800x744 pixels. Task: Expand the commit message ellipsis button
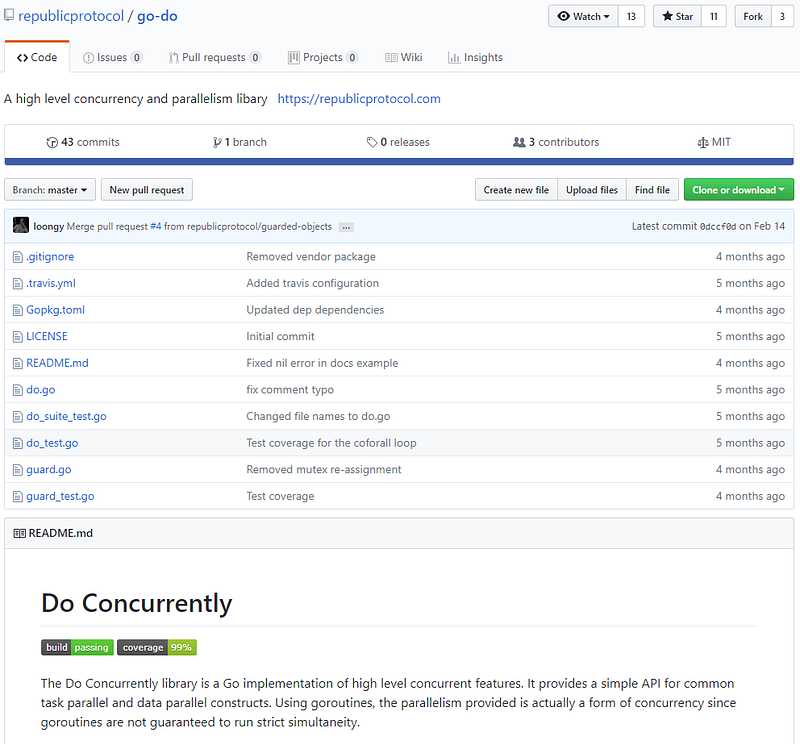[346, 228]
